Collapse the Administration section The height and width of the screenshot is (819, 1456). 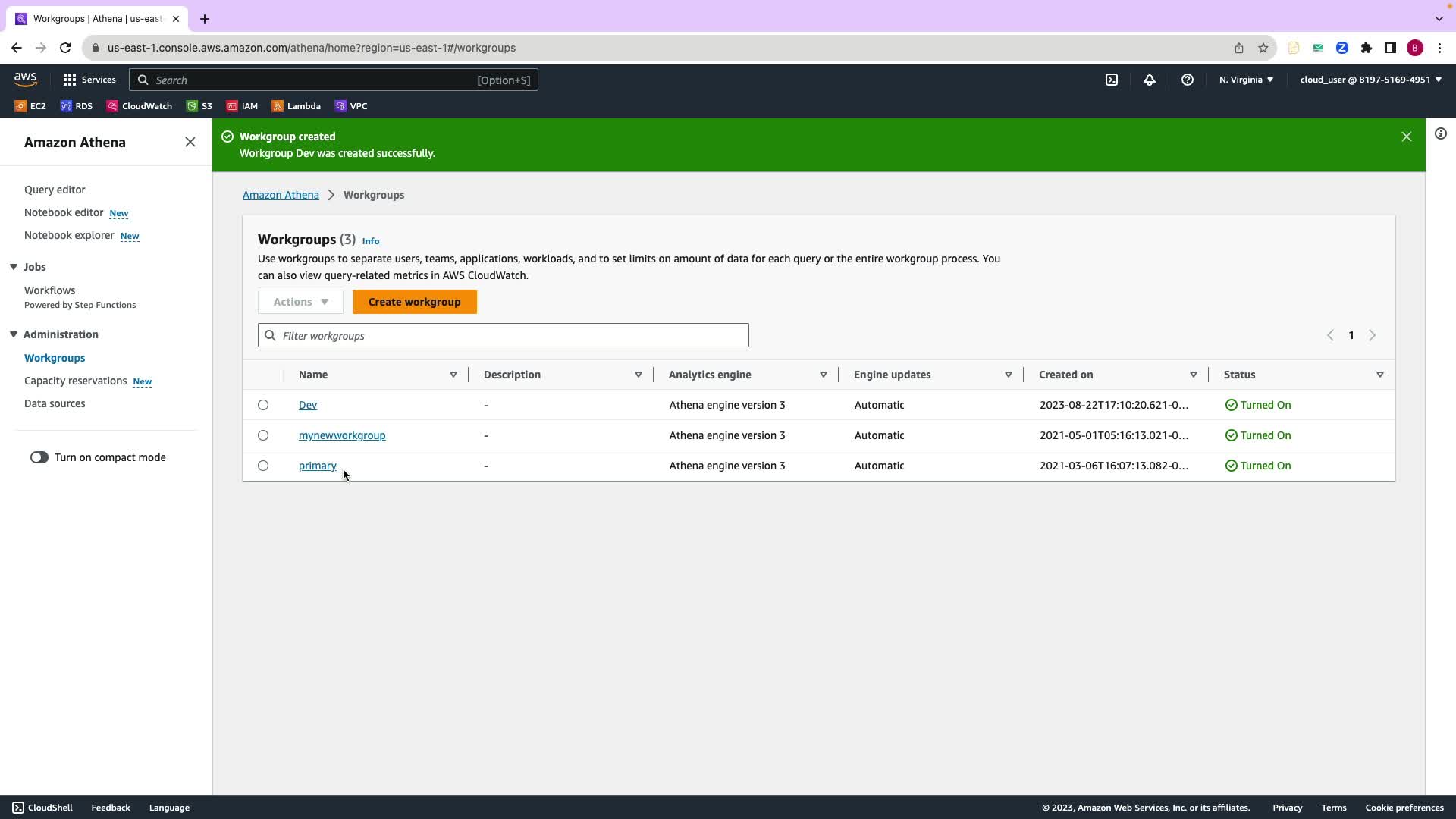(x=14, y=334)
